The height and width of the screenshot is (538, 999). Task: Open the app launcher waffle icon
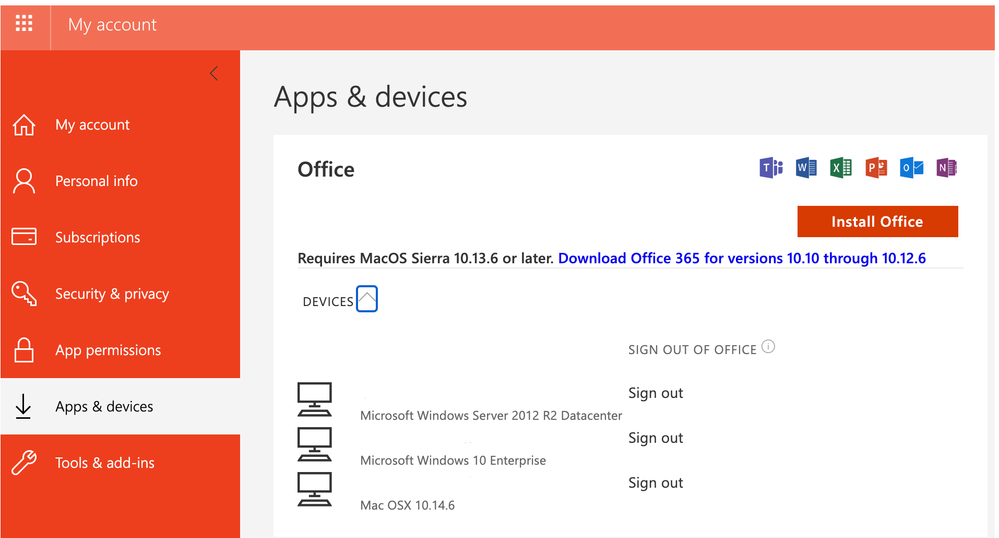[x=24, y=24]
